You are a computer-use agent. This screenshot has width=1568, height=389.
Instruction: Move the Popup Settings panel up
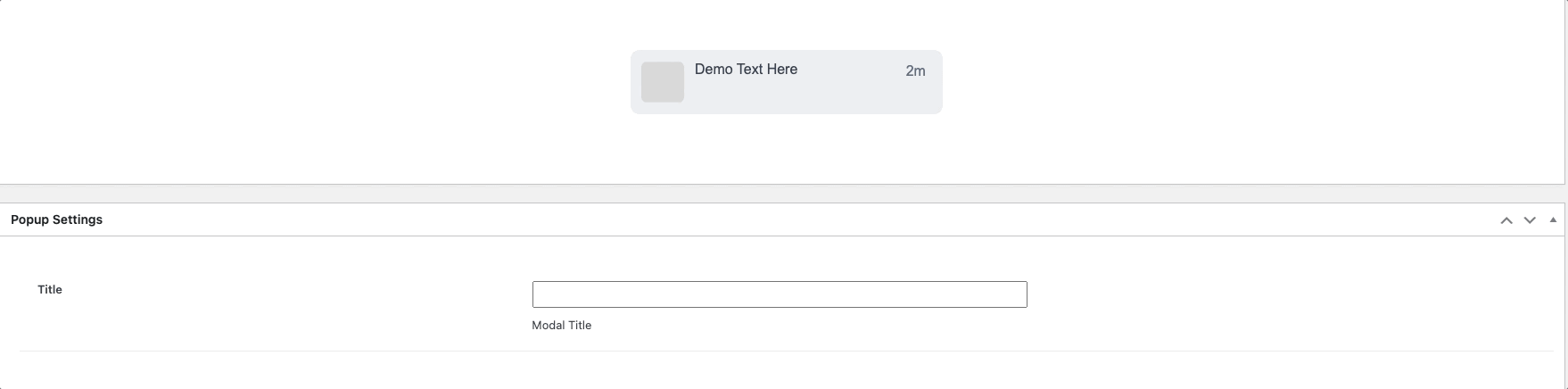pos(1506,220)
